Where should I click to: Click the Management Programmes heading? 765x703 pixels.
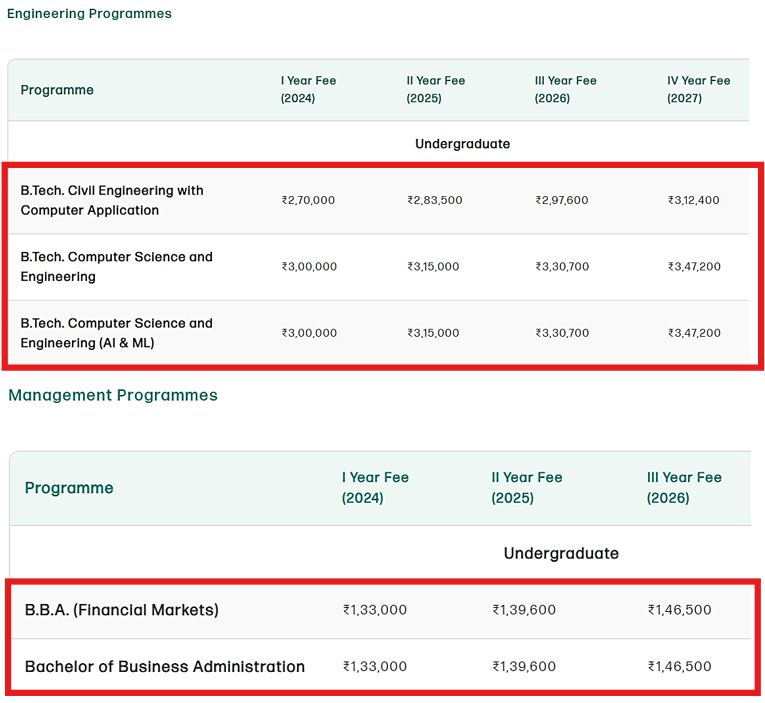click(113, 395)
